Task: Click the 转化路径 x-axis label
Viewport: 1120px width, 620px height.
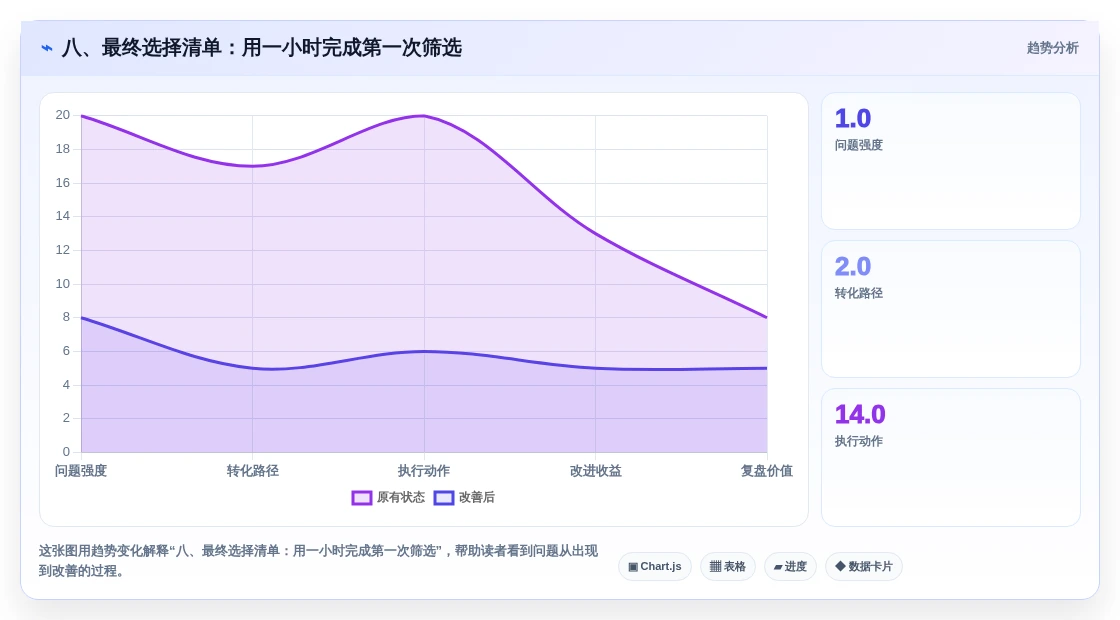Action: tap(253, 471)
